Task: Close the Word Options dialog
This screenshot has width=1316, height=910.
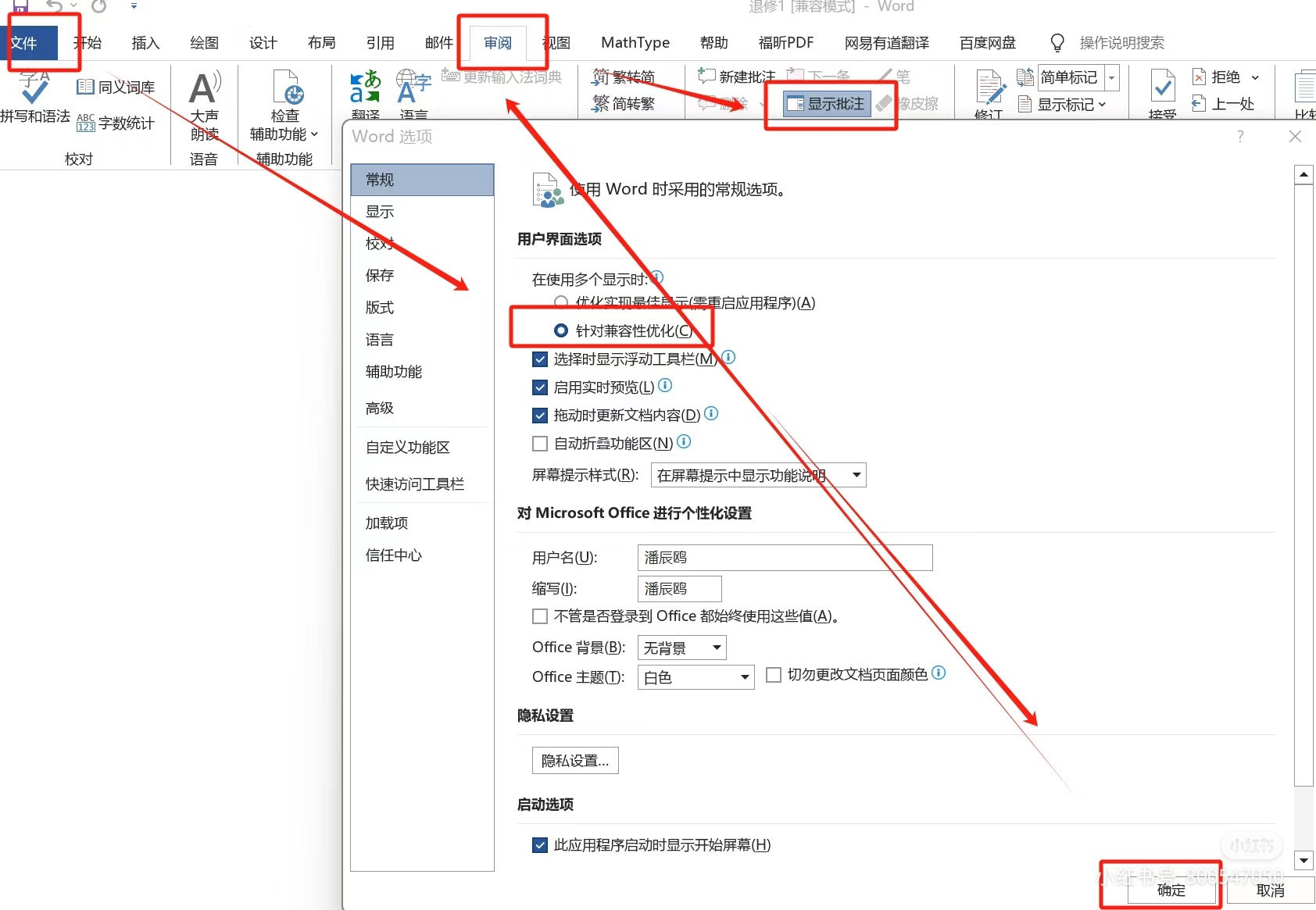Action: [x=1295, y=136]
